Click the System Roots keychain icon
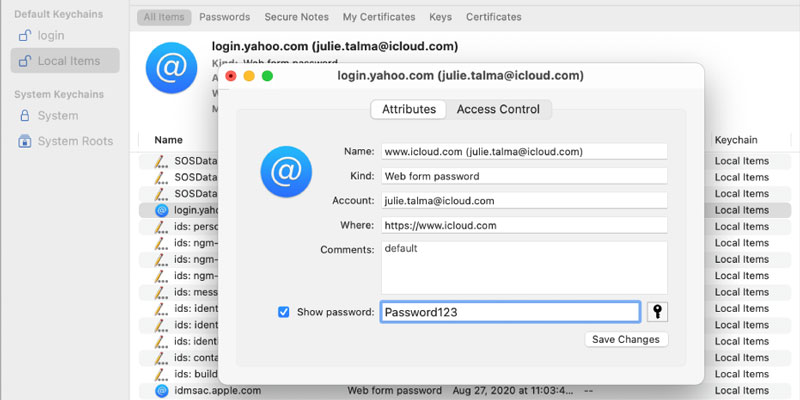The width and height of the screenshot is (800, 400). pyautogui.click(x=25, y=141)
